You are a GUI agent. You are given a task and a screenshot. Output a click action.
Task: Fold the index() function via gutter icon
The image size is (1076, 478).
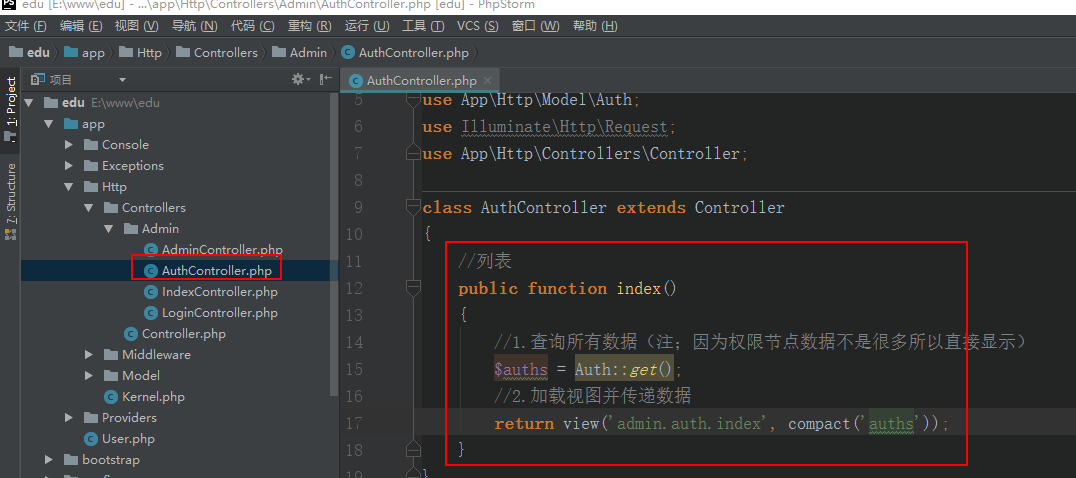pos(412,288)
